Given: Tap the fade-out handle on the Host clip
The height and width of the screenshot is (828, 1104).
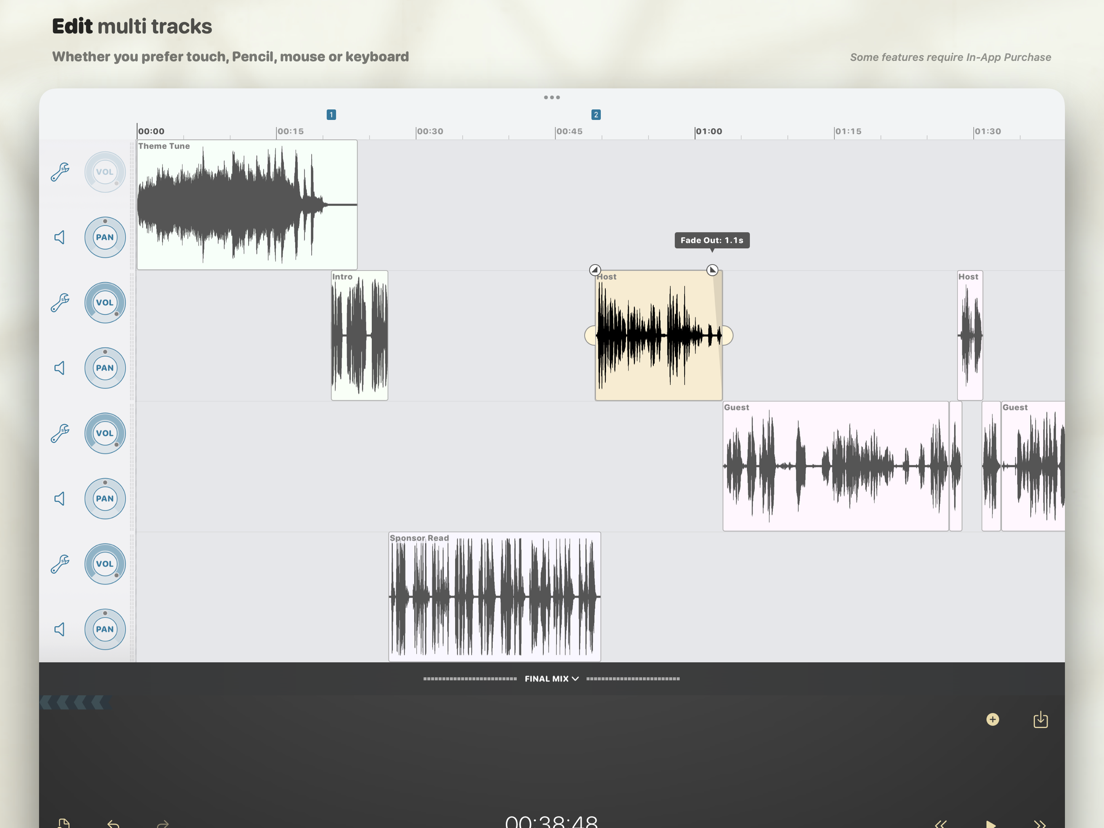Looking at the screenshot, I should tap(713, 269).
